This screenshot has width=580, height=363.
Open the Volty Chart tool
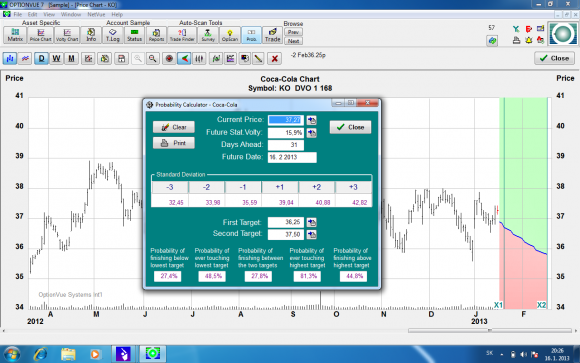[67, 35]
